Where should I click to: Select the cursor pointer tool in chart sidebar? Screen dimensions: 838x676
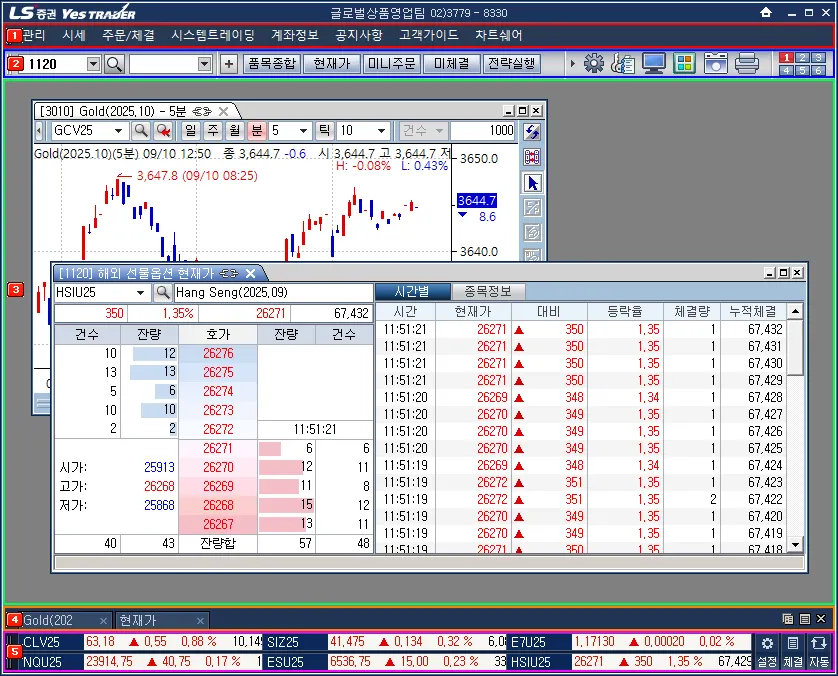click(x=532, y=183)
